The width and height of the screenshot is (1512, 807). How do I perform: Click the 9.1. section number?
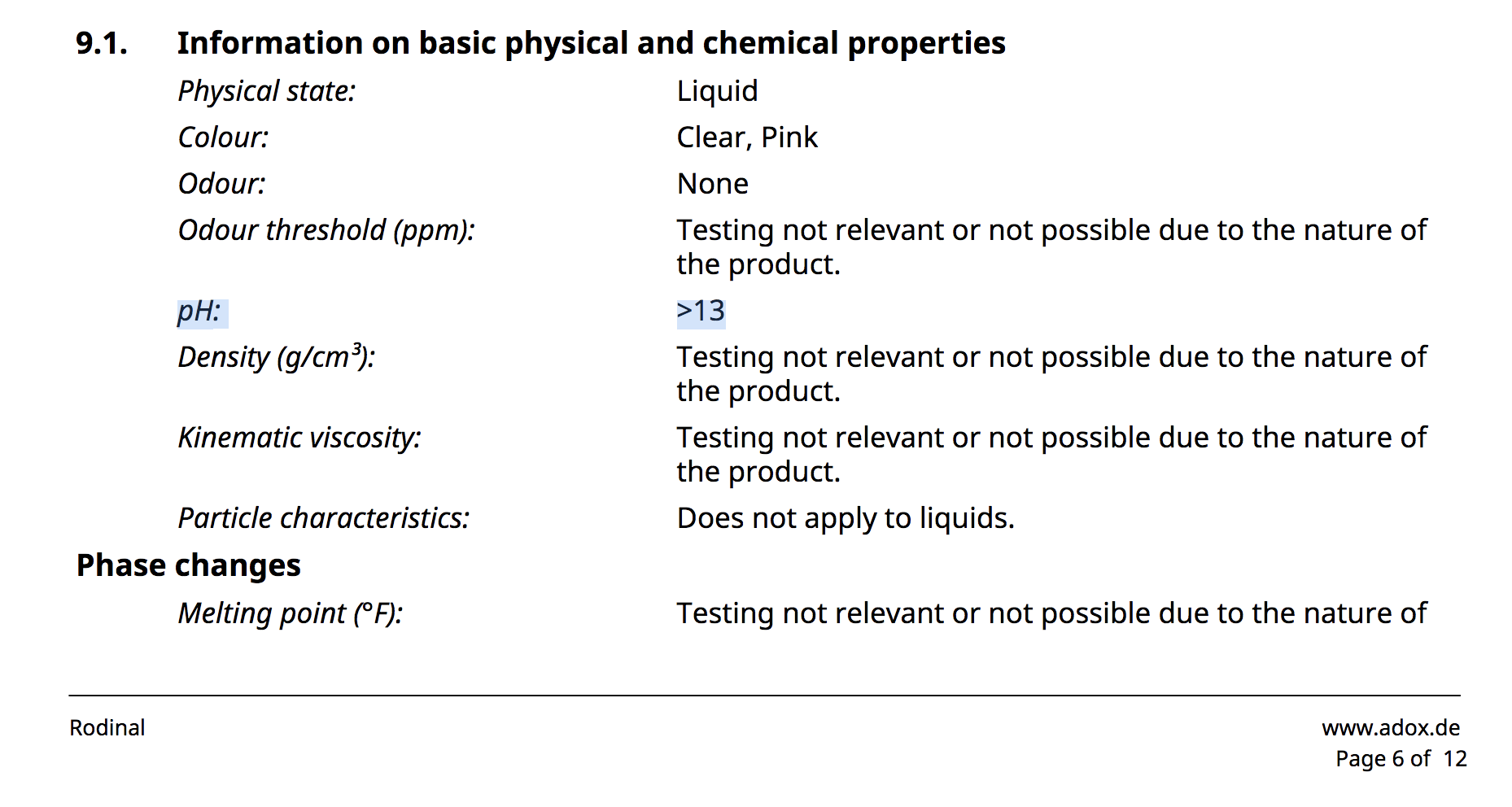click(x=102, y=43)
